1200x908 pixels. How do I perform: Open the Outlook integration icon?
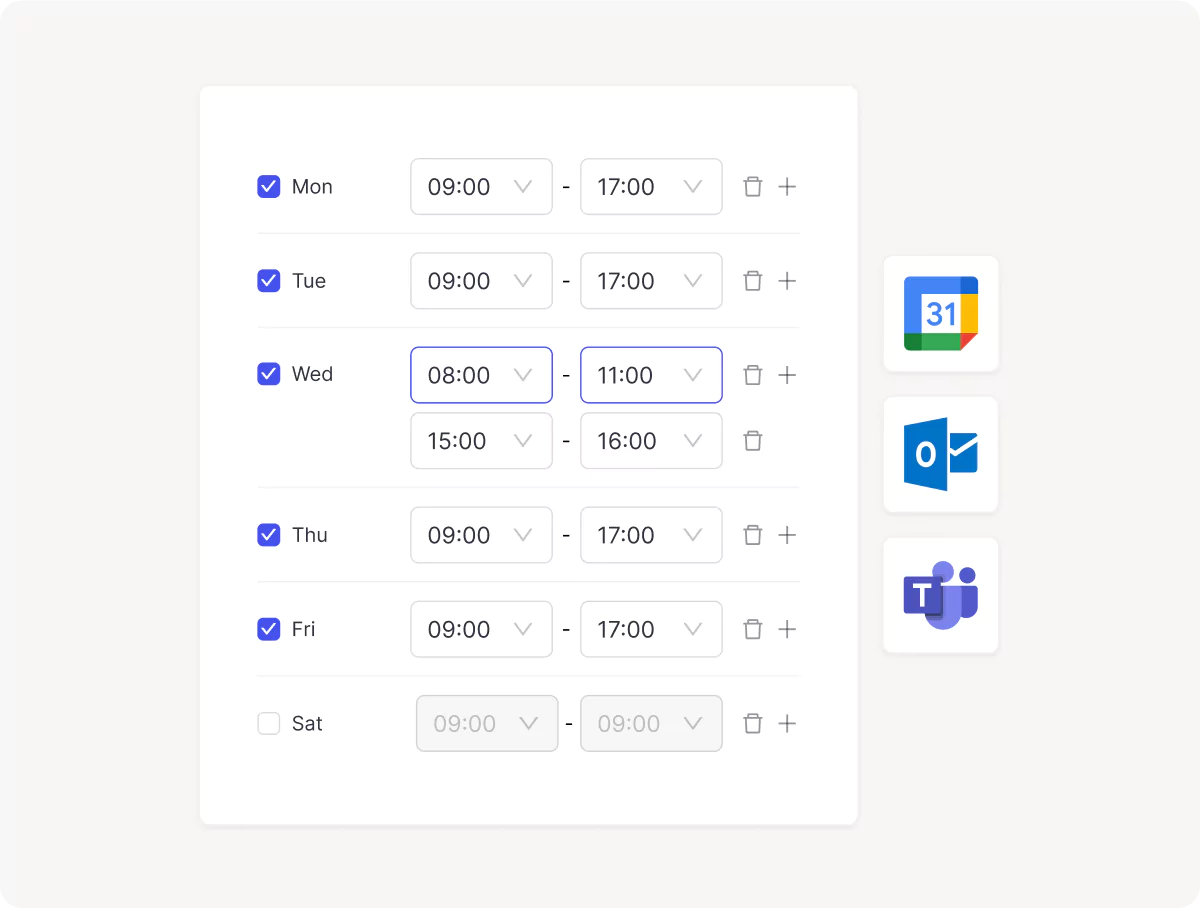pos(941,455)
